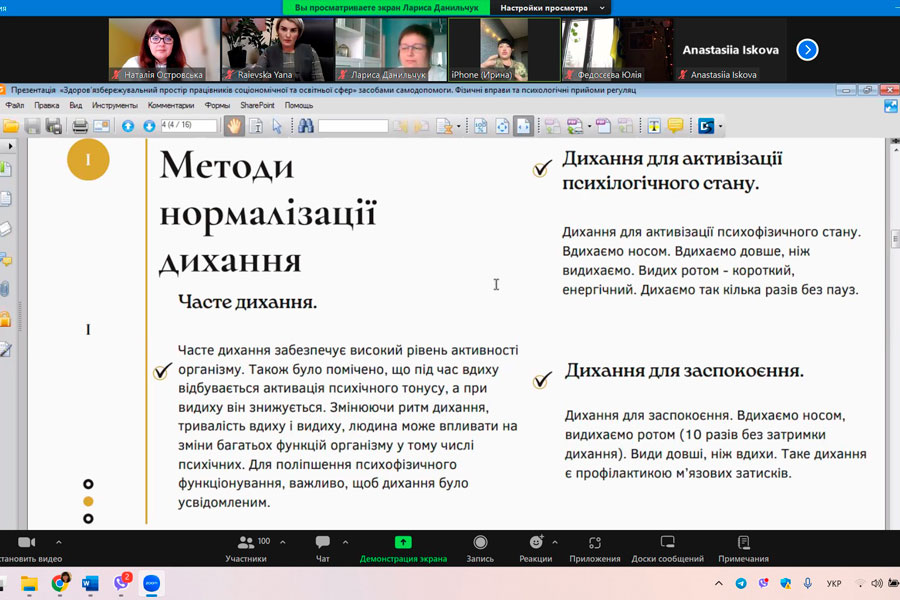
Task: Open the Участники participants list
Action: pos(246,548)
